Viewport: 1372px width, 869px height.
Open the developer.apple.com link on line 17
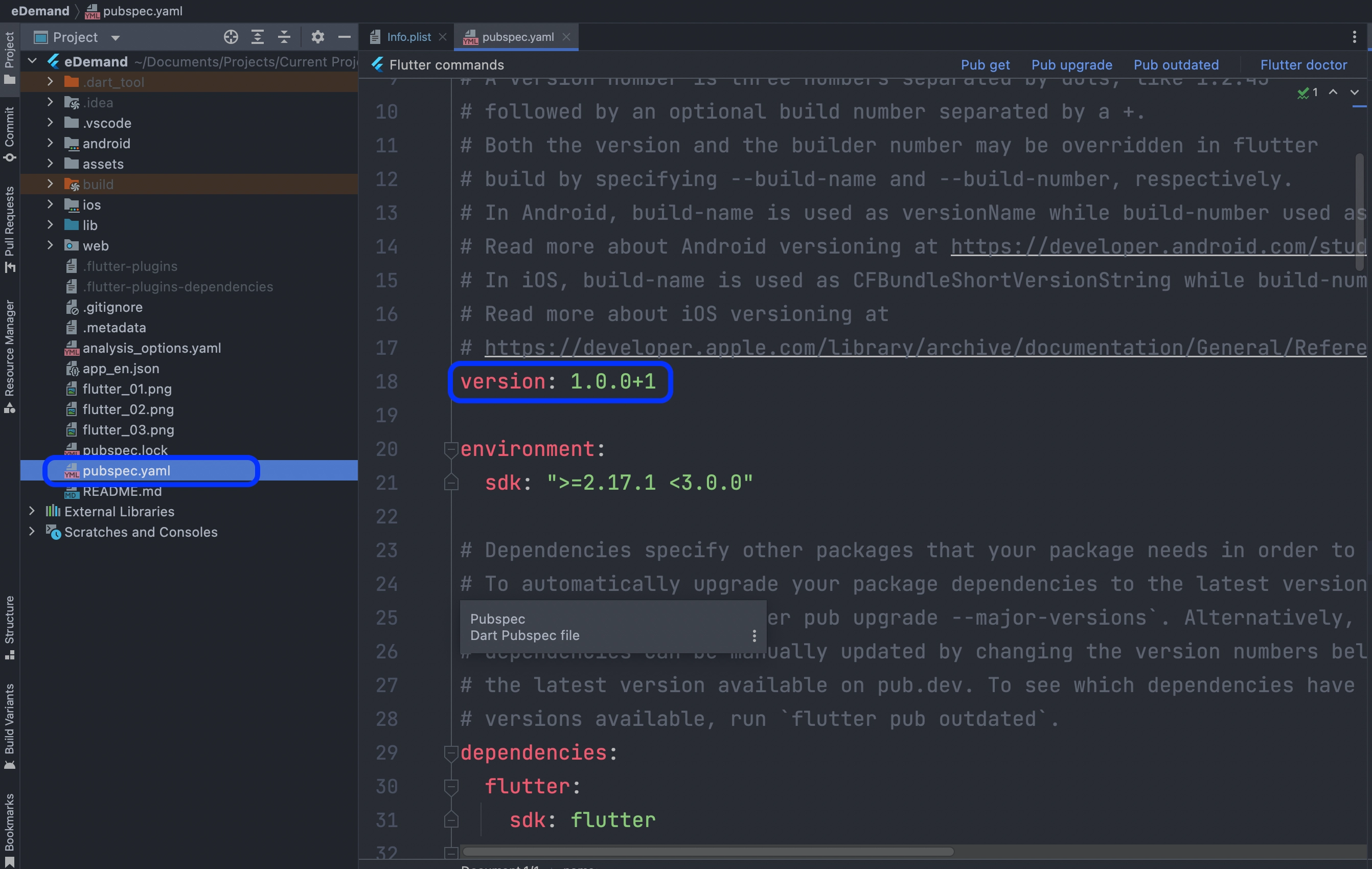click(925, 348)
